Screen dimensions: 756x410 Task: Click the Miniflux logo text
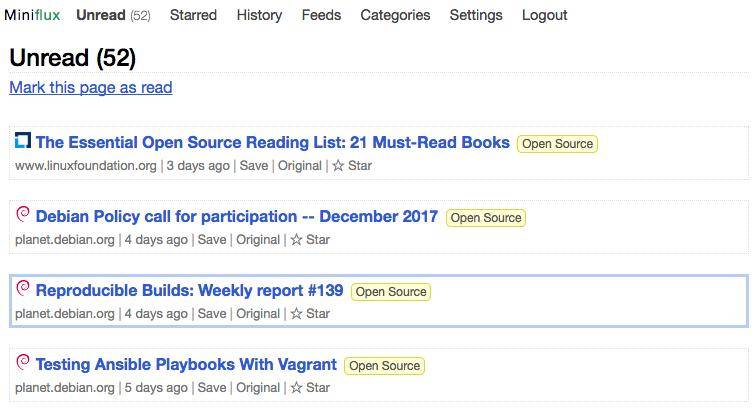click(x=32, y=15)
